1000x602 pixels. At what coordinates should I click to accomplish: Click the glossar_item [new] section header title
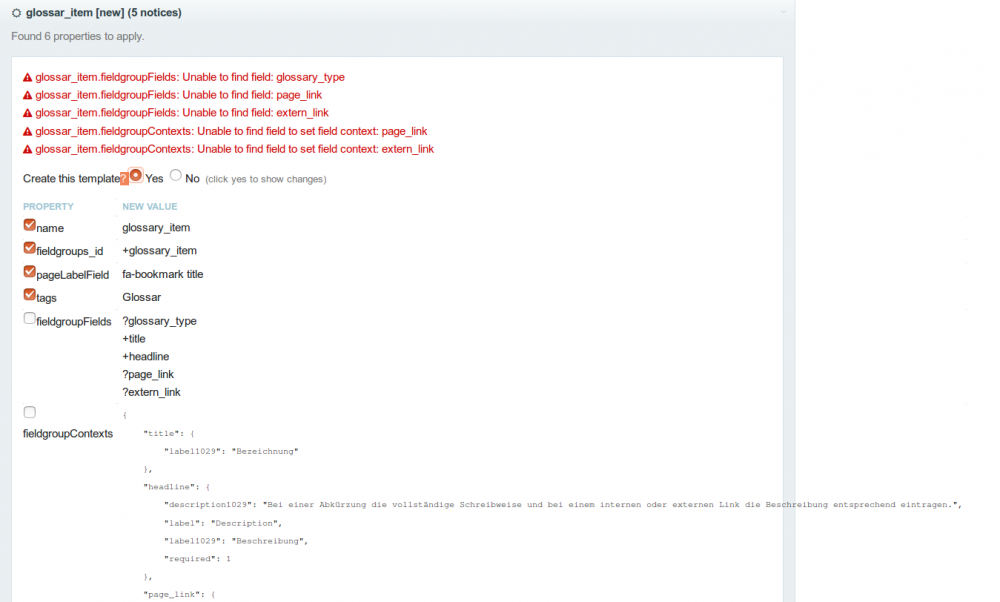[x=96, y=13]
